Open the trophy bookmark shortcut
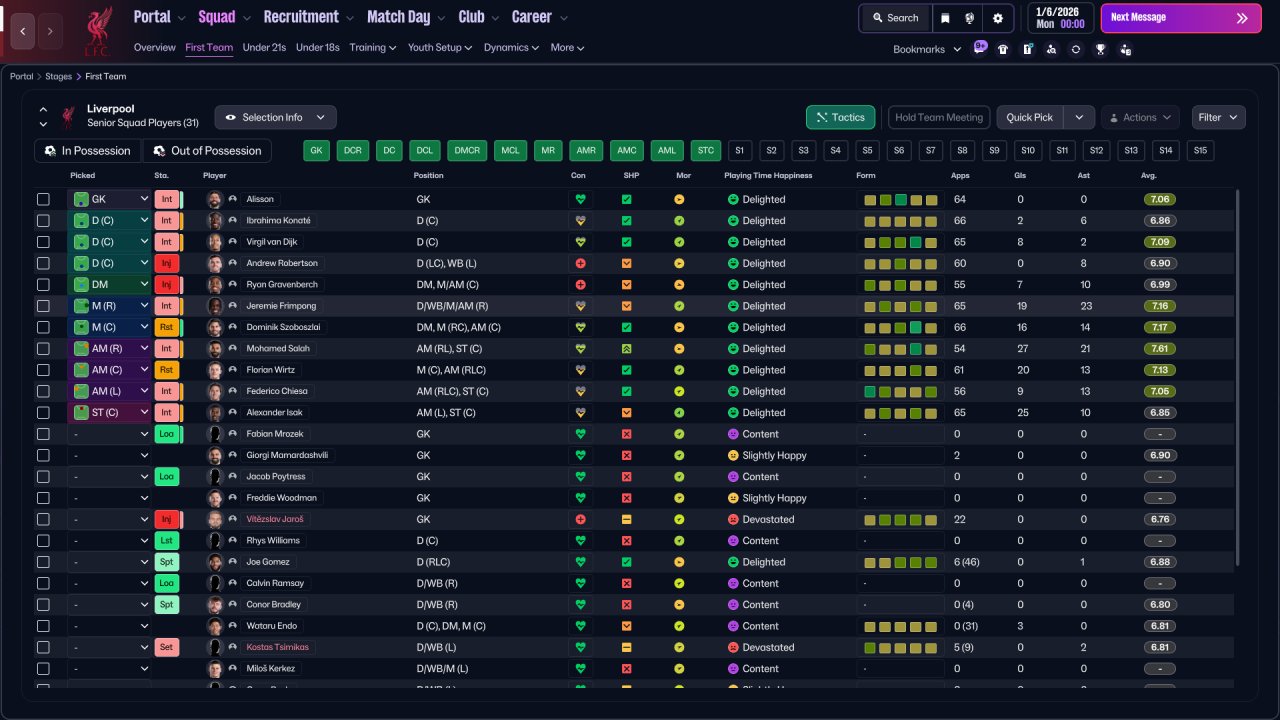 1100,49
